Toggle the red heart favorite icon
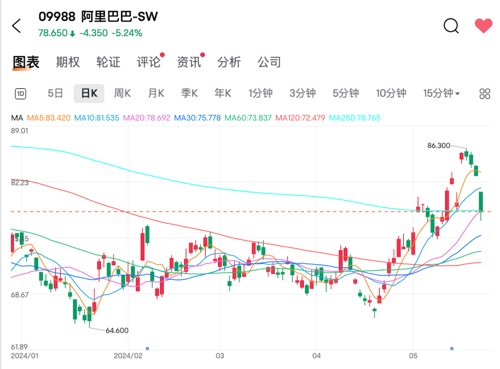 (483, 26)
